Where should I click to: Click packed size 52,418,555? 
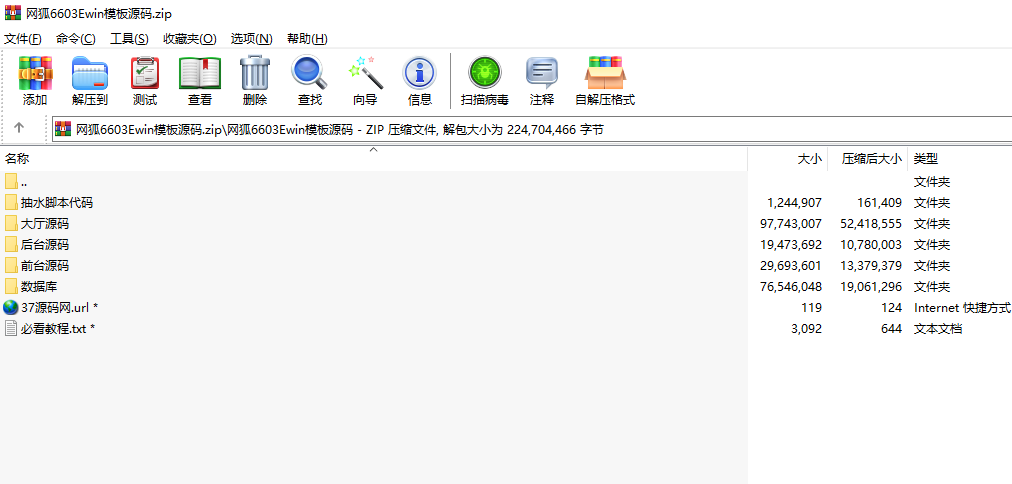coord(871,224)
